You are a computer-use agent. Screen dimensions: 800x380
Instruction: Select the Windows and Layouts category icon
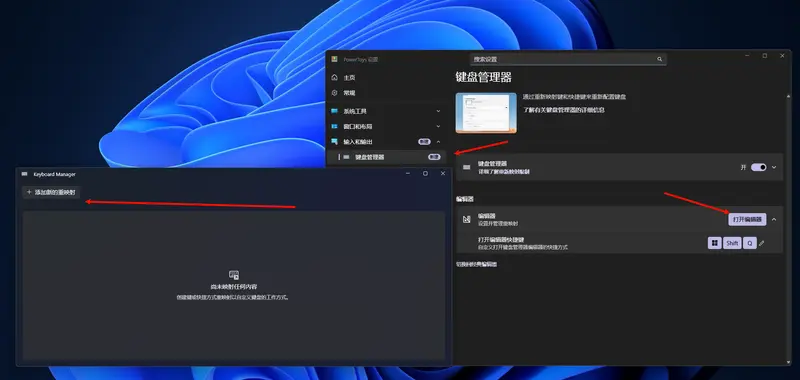(334, 126)
